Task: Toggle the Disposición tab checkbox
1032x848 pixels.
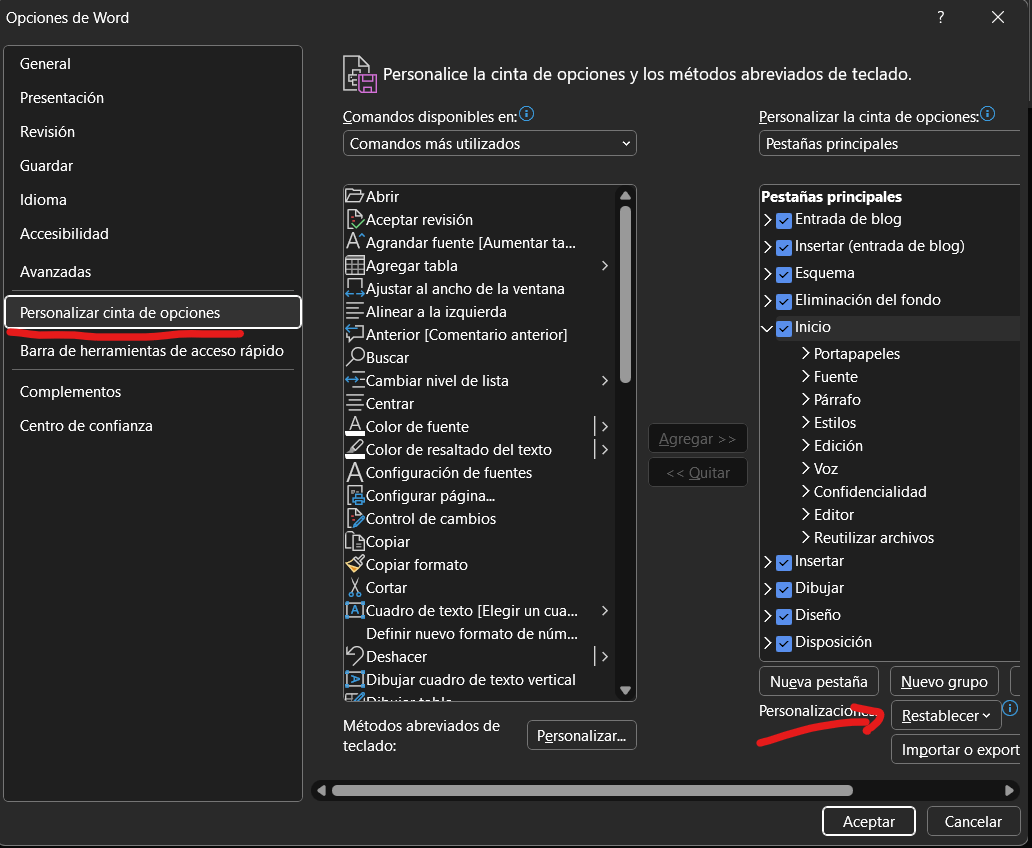Action: coord(783,643)
